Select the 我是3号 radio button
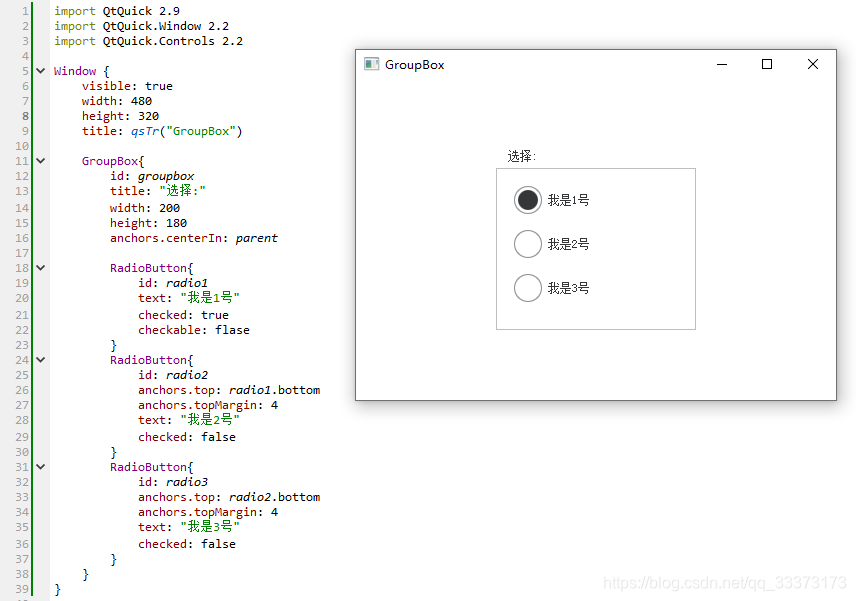856x601 pixels. (x=527, y=288)
